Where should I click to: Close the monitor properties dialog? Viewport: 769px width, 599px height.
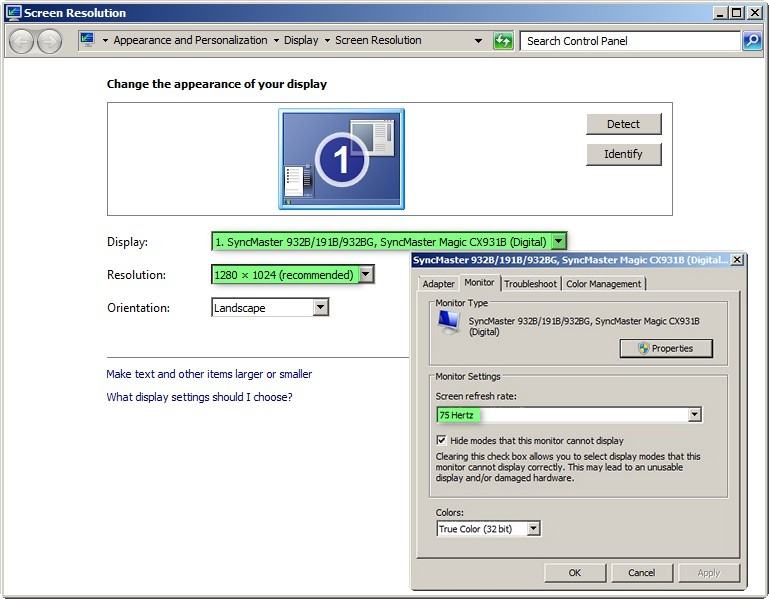click(737, 260)
